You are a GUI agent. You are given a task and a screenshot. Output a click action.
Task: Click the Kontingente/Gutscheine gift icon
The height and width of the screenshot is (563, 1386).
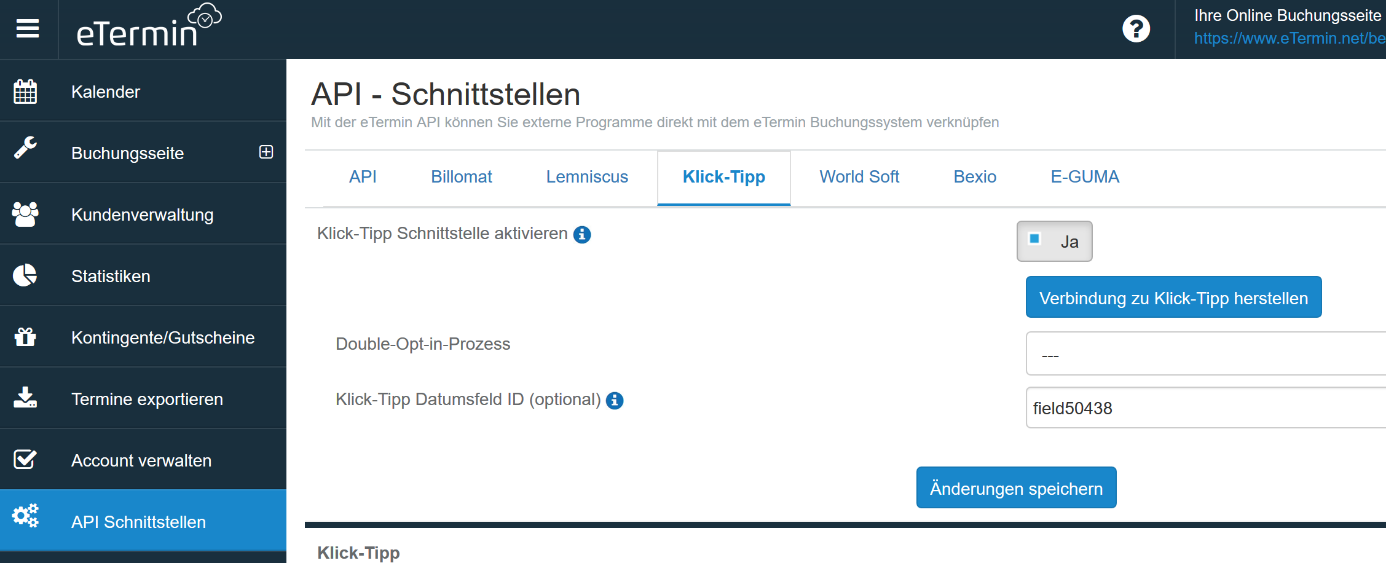tap(25, 337)
